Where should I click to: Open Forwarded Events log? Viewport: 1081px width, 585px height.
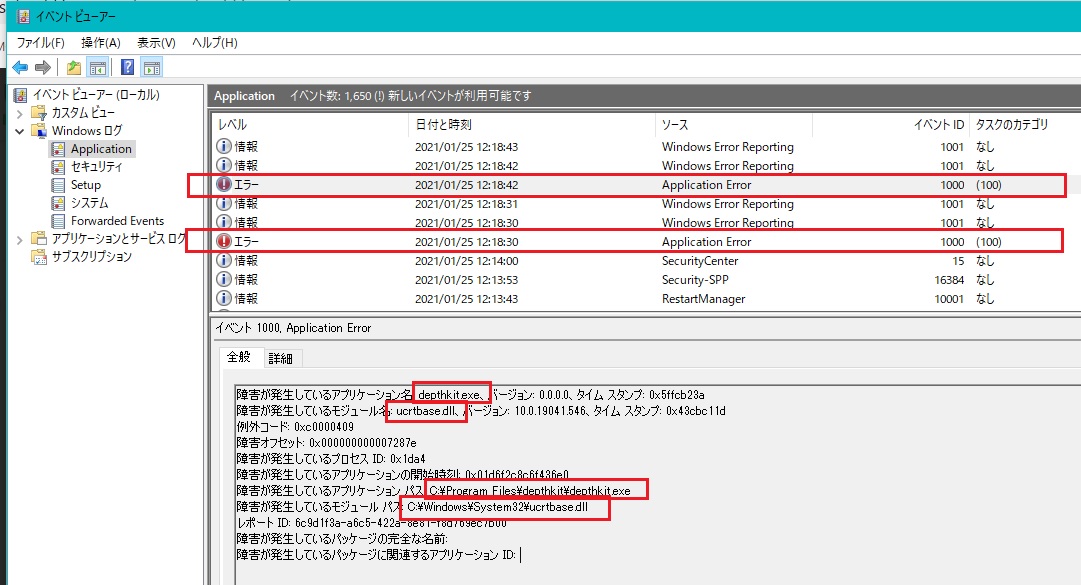[x=117, y=221]
